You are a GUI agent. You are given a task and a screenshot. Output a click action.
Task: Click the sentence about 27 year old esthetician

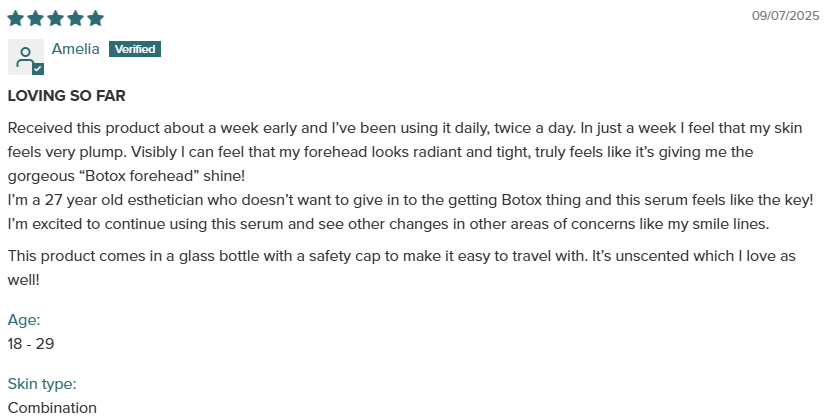tap(410, 200)
